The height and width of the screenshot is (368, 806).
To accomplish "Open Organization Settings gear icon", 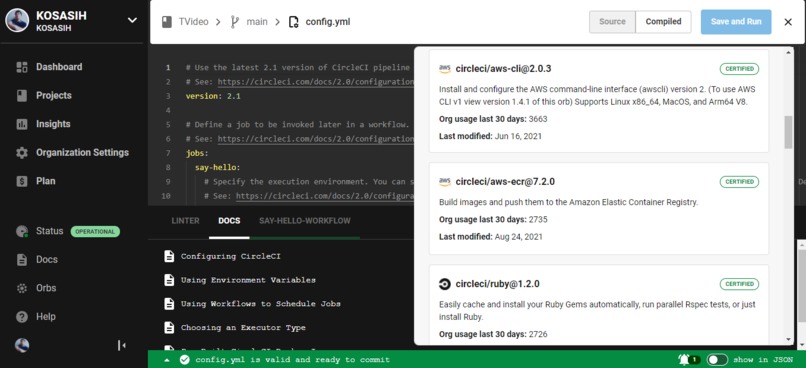I will click(22, 153).
